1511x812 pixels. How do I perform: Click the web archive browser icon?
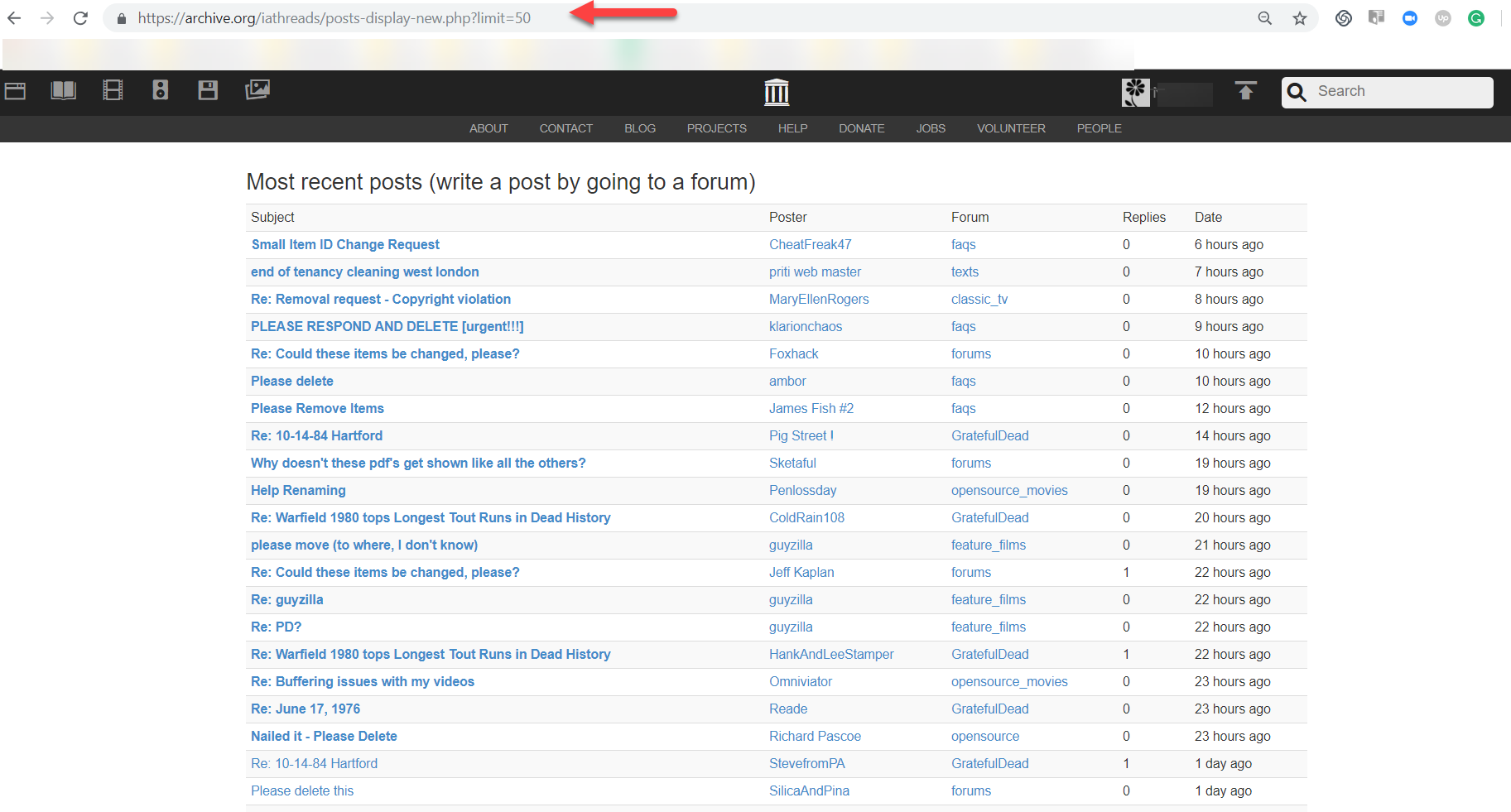point(15,90)
